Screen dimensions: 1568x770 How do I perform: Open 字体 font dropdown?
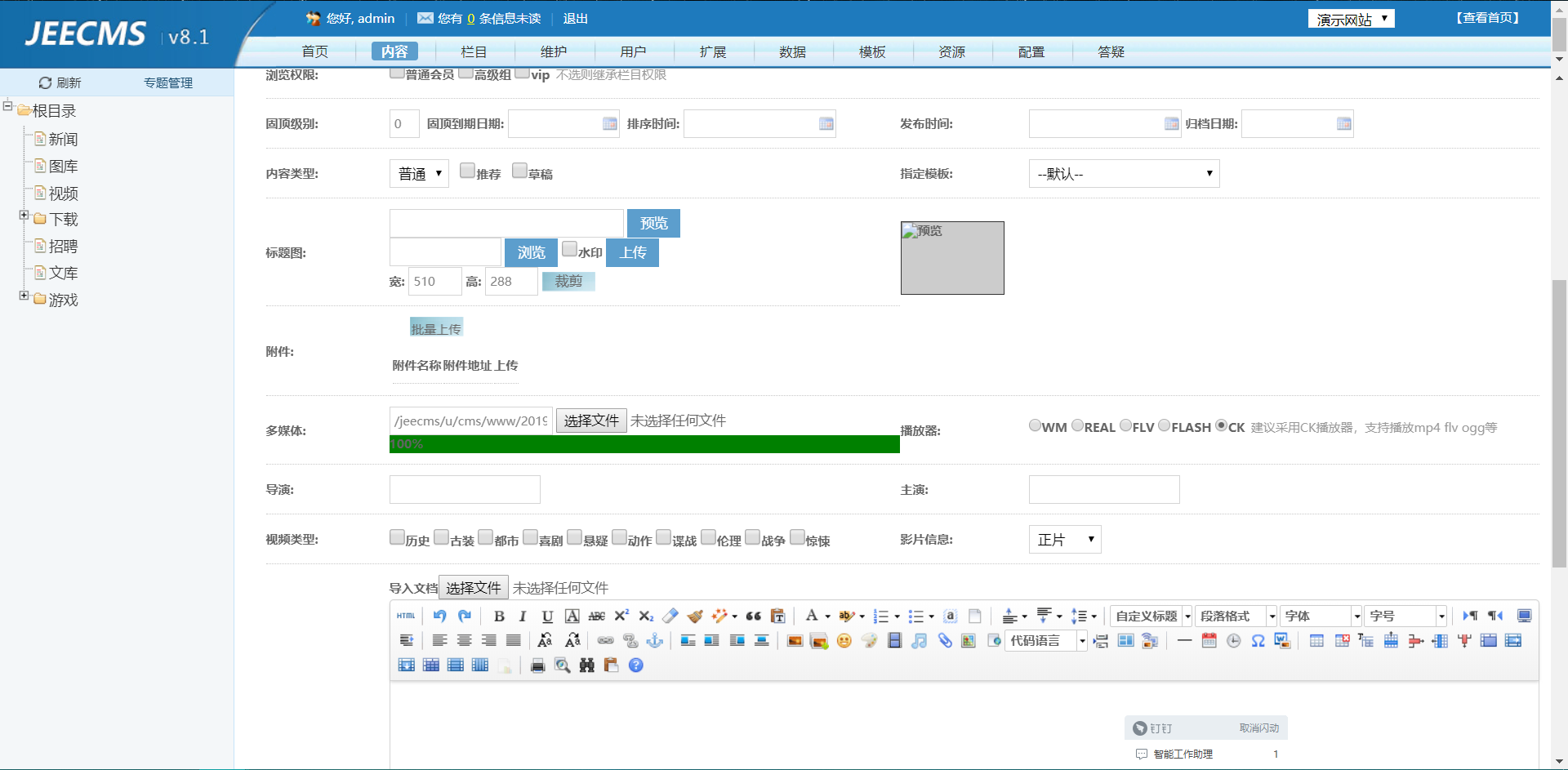[1321, 616]
